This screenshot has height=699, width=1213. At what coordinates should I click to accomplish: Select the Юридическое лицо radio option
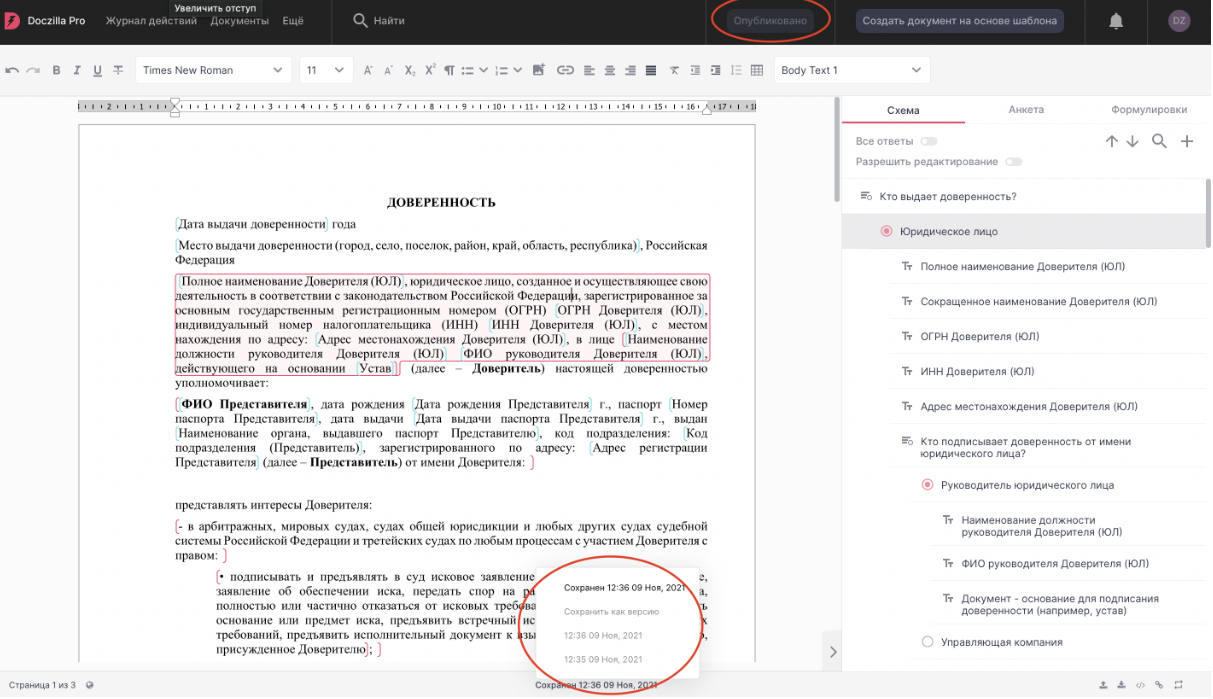point(886,232)
